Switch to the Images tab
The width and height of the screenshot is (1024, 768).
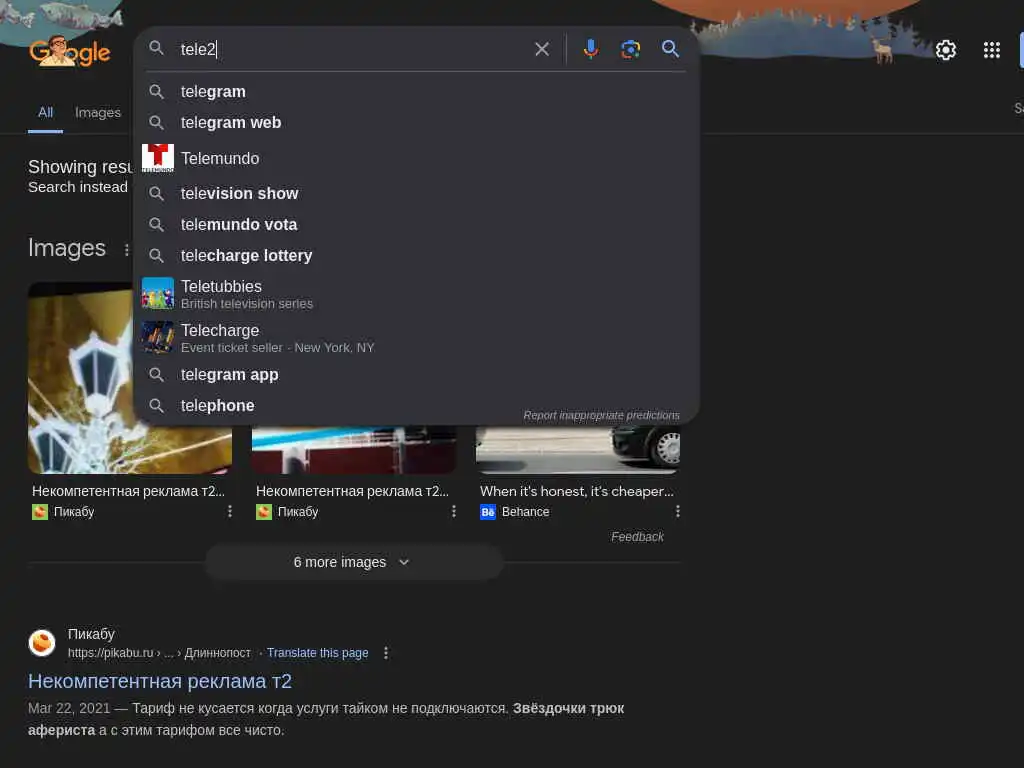[98, 112]
